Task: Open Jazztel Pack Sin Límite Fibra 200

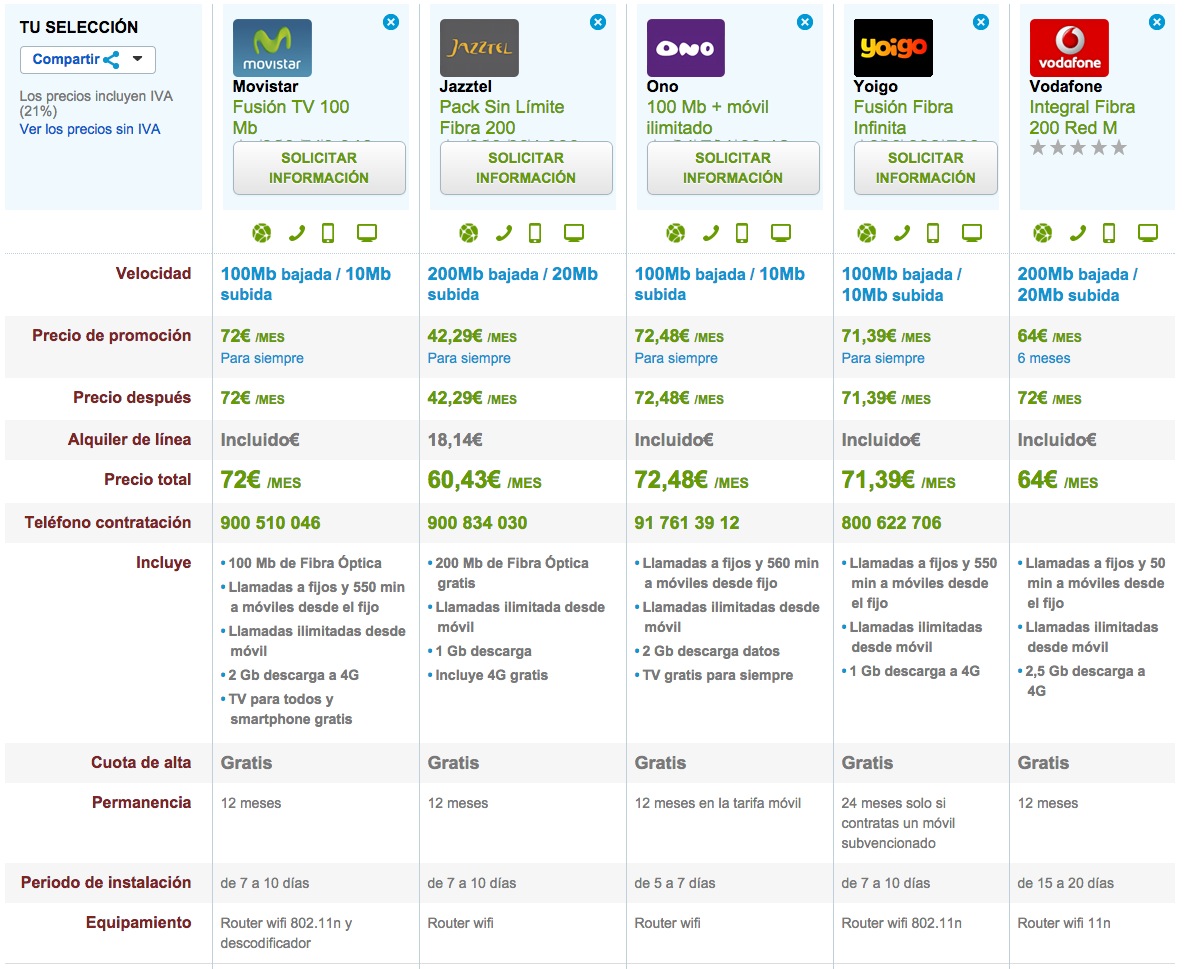Action: coord(502,117)
